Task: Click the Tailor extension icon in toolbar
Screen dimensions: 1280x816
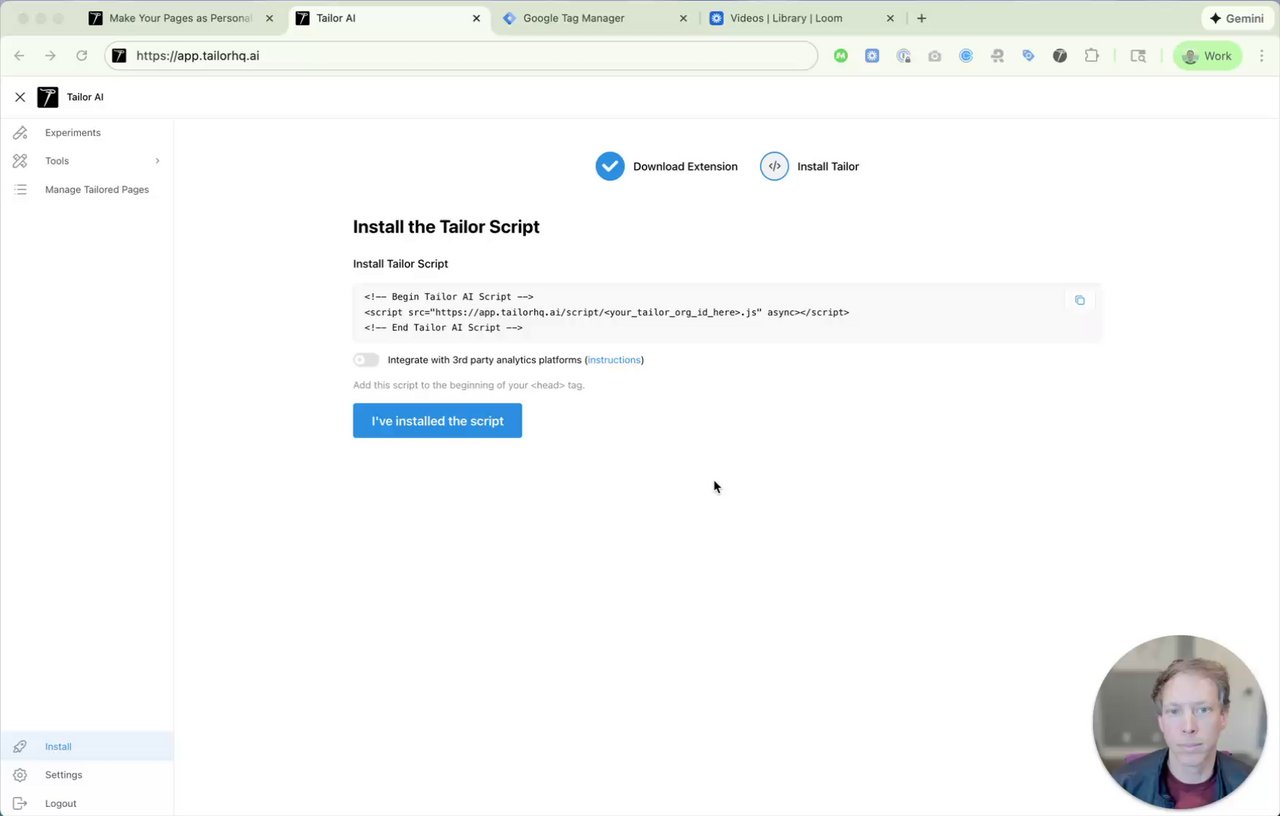Action: (1060, 56)
